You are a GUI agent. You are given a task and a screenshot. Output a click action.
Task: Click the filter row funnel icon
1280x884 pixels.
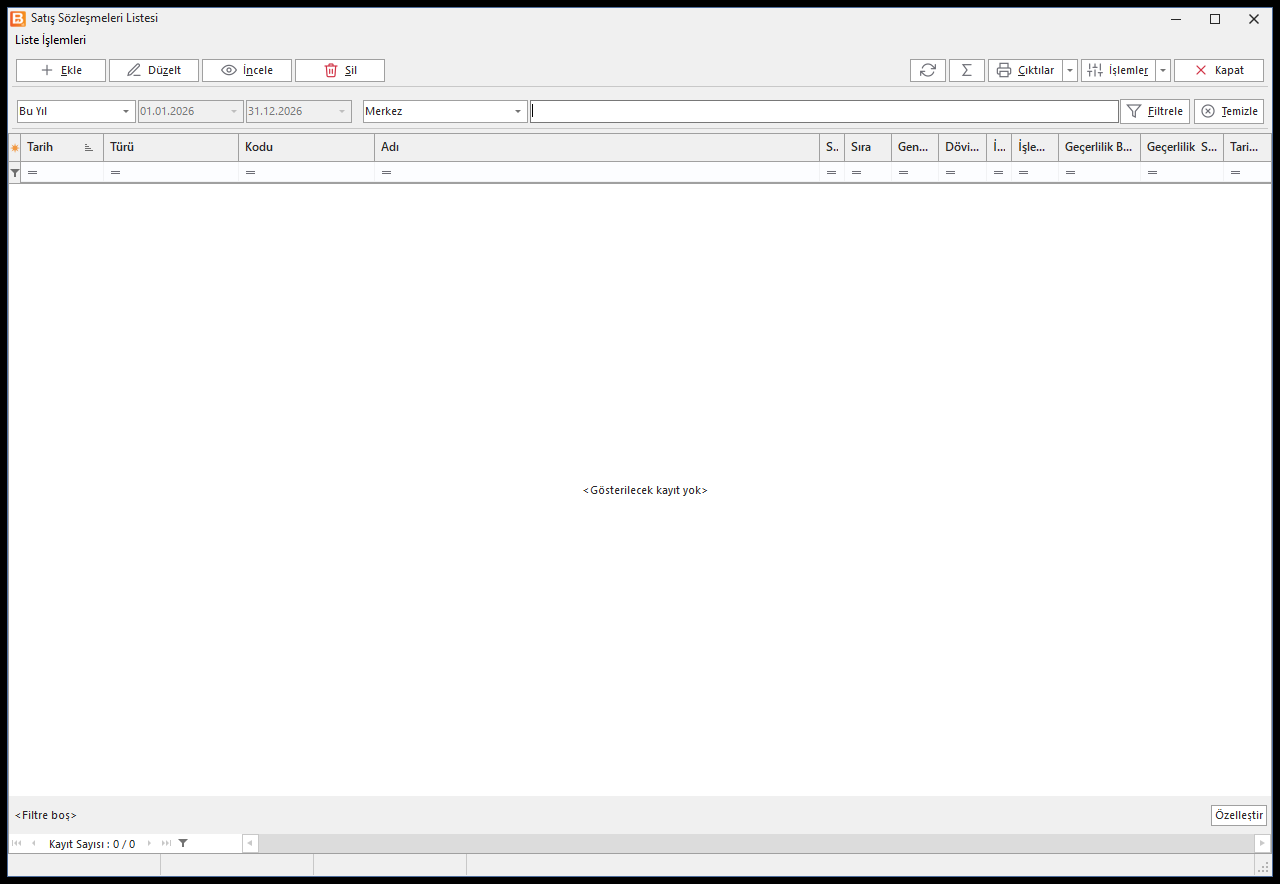14,173
